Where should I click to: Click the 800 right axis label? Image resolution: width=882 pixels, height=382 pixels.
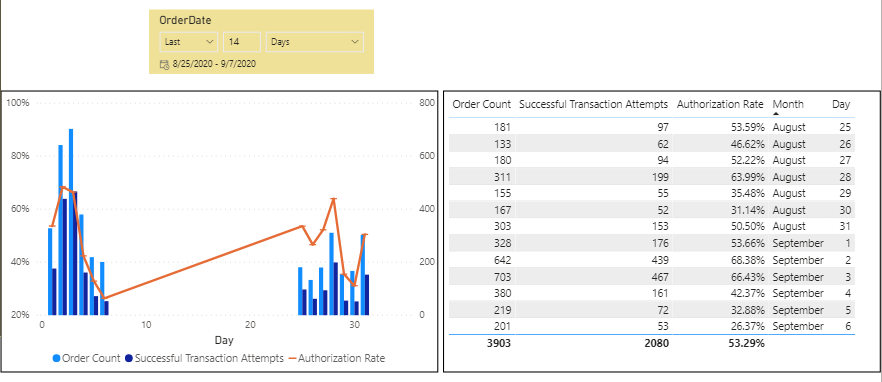click(427, 103)
